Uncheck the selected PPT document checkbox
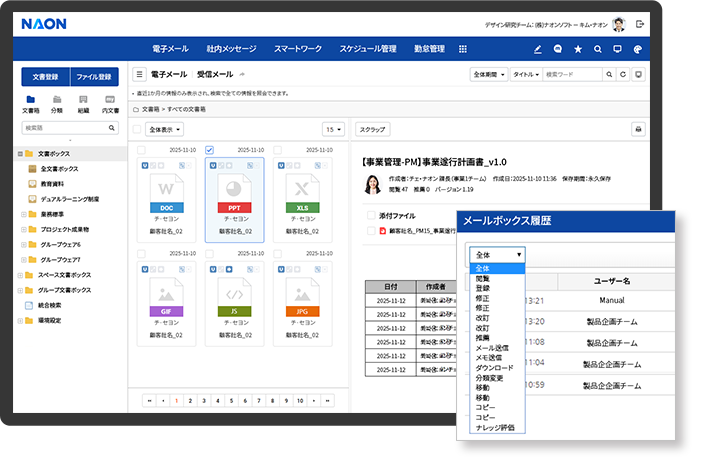The image size is (710, 460). coord(209,150)
